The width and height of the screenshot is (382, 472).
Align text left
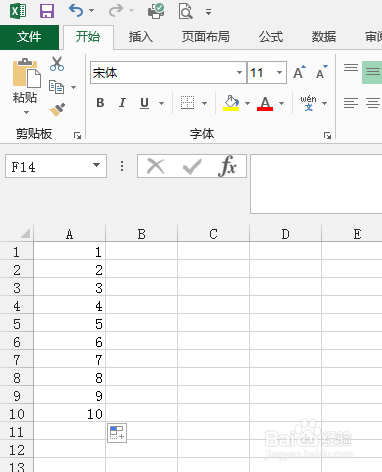pyautogui.click(x=351, y=103)
